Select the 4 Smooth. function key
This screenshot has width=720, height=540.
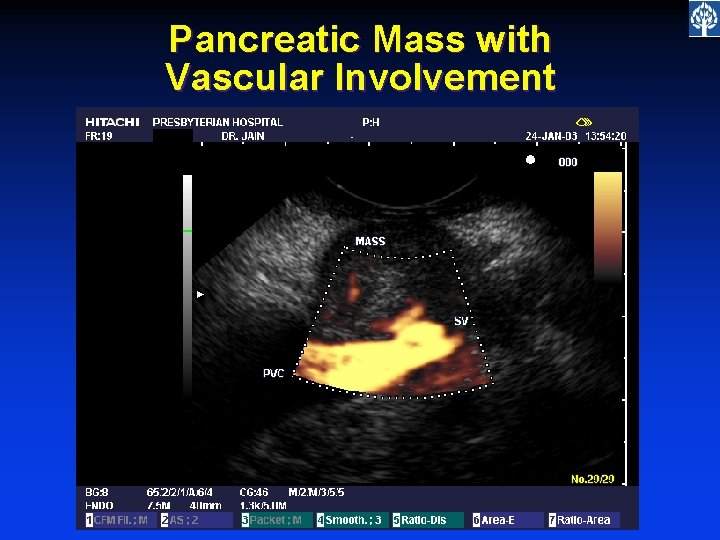[x=352, y=520]
